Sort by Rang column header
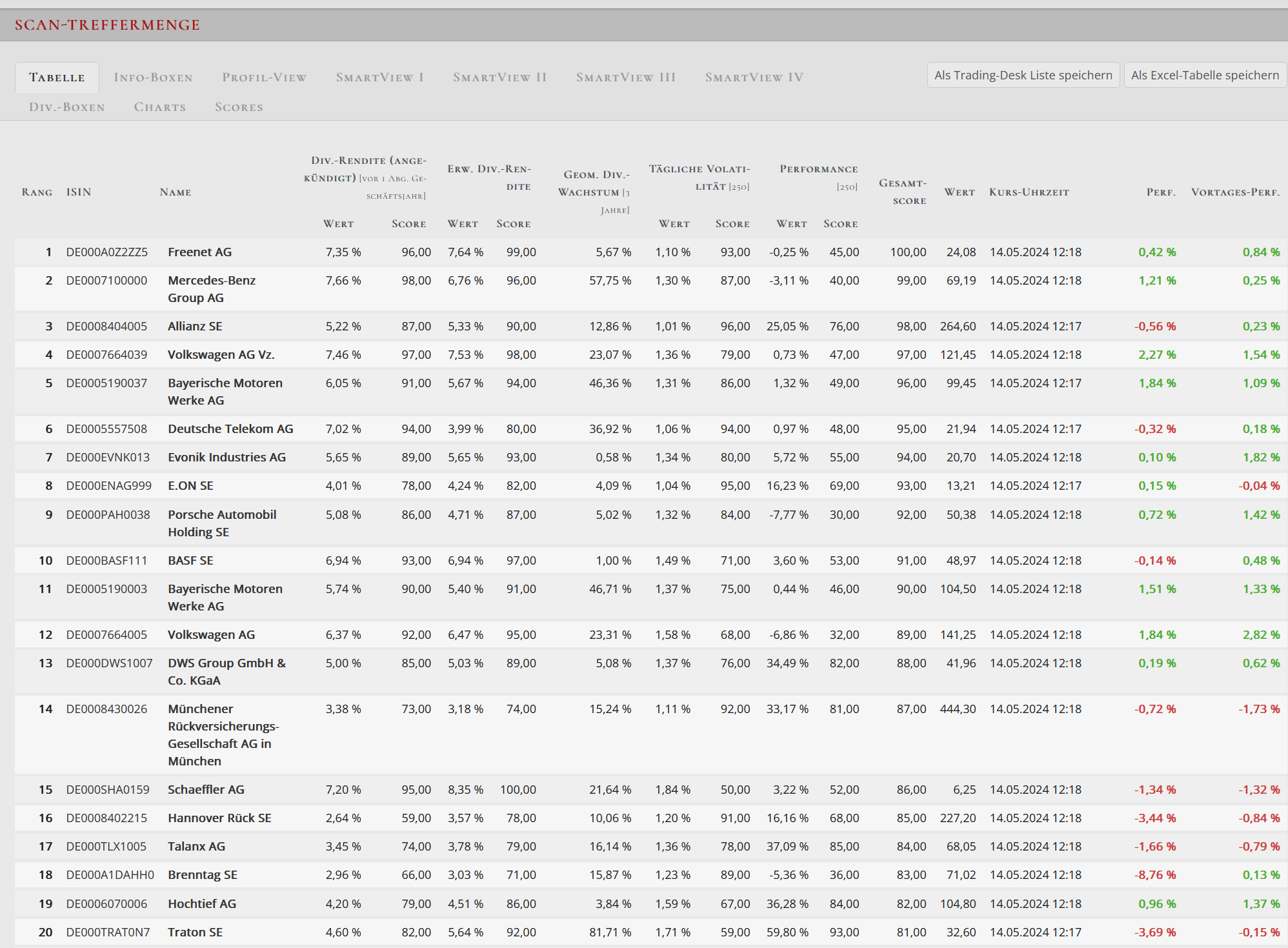 [37, 192]
